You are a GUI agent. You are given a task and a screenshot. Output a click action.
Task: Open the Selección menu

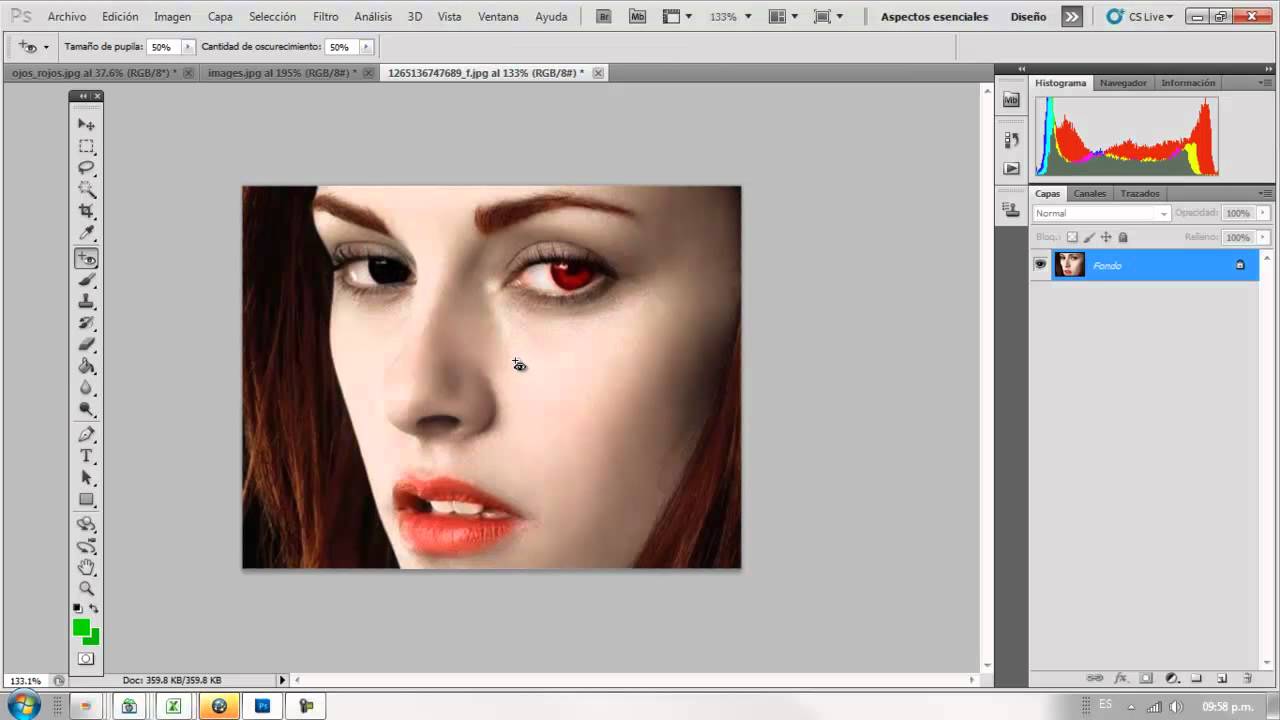tap(272, 16)
